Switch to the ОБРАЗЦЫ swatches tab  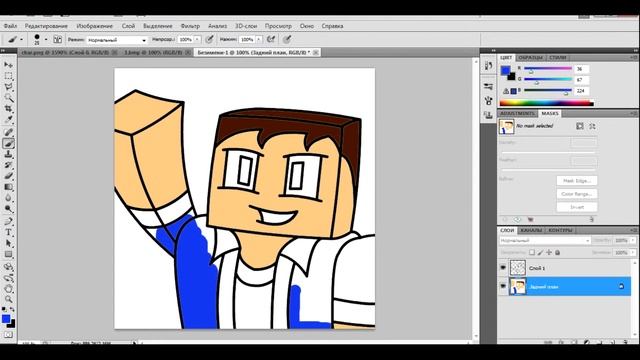[530, 58]
